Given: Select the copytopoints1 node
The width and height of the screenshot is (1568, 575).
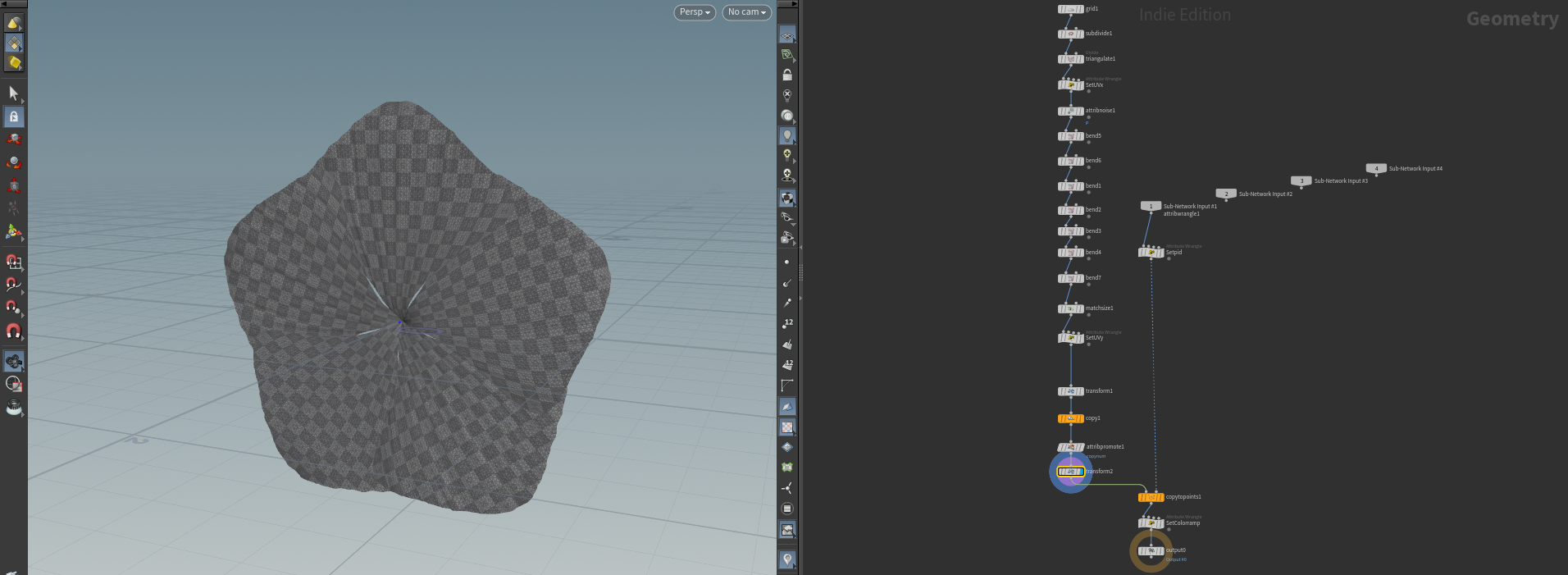Looking at the screenshot, I should [1151, 497].
